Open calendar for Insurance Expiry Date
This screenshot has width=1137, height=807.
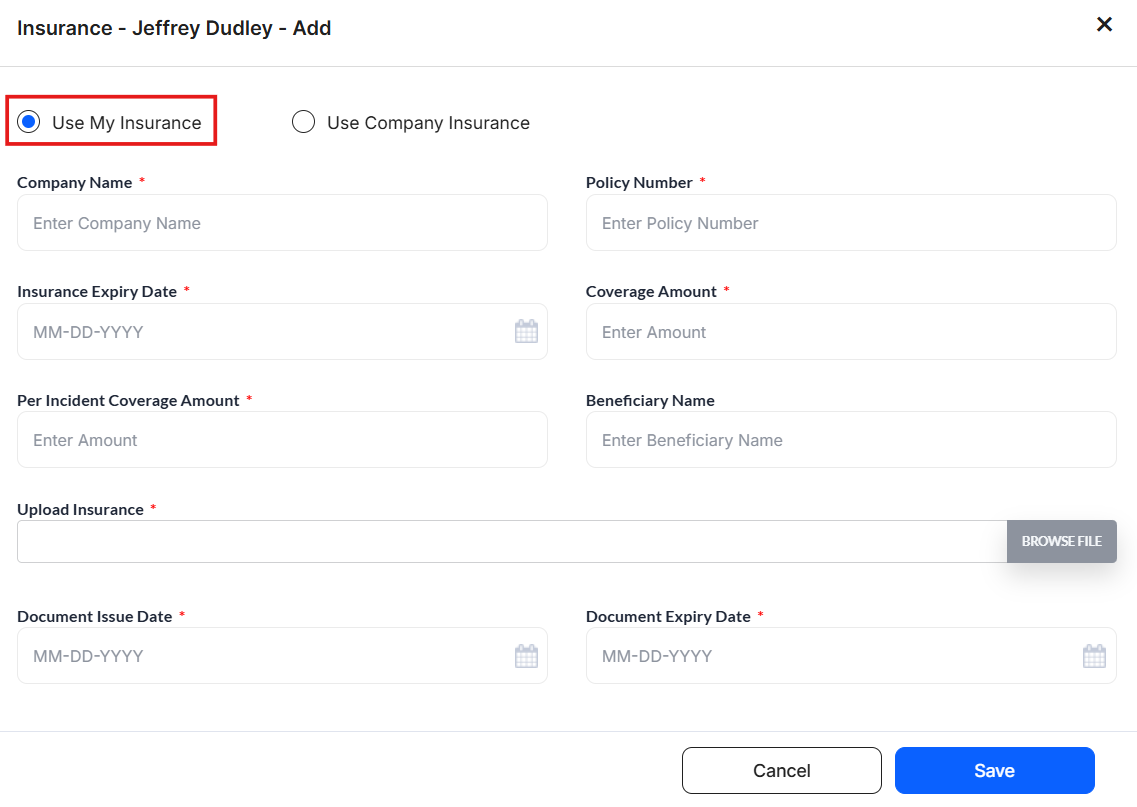coord(526,331)
